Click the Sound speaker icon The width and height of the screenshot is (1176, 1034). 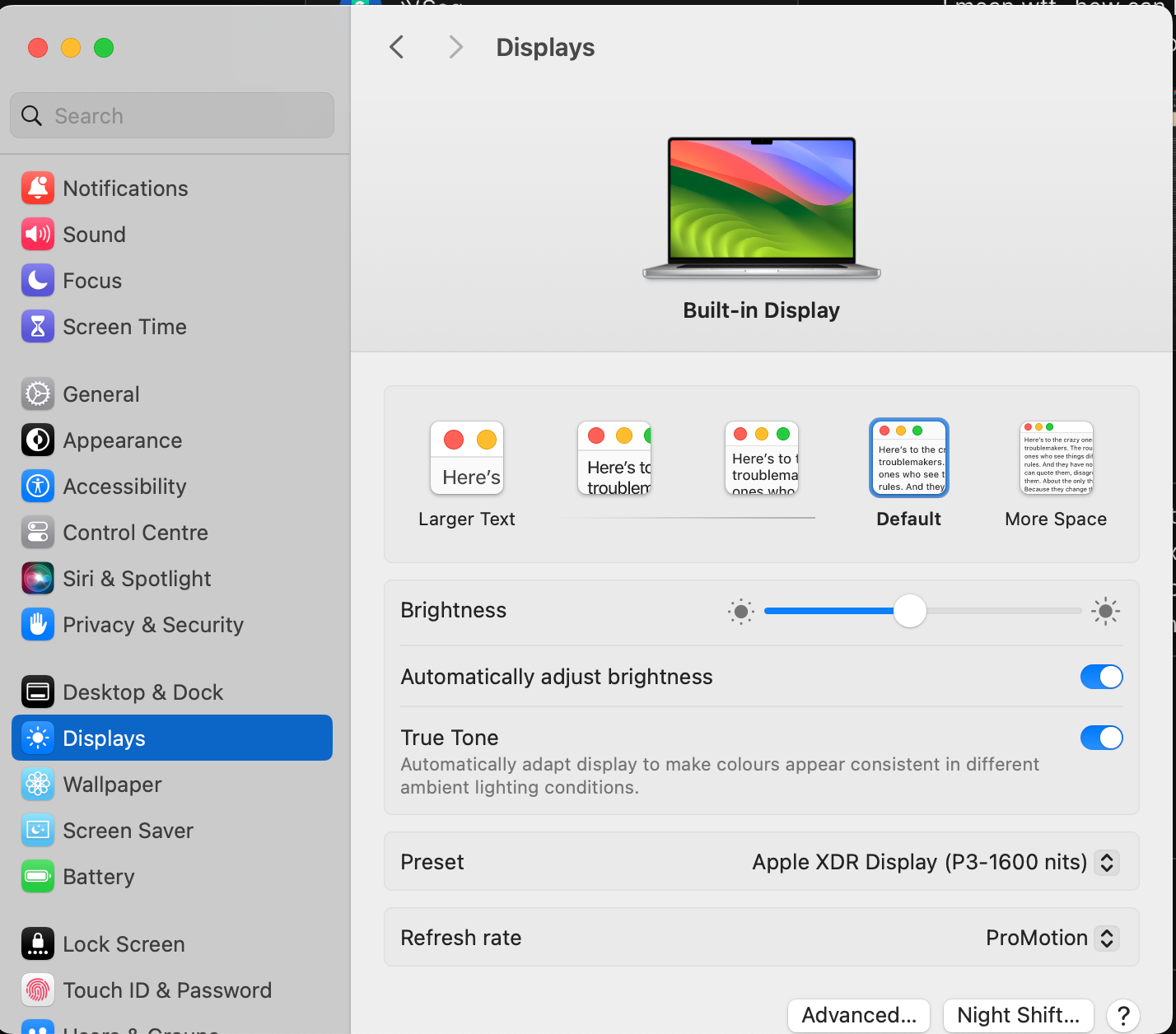pos(38,235)
